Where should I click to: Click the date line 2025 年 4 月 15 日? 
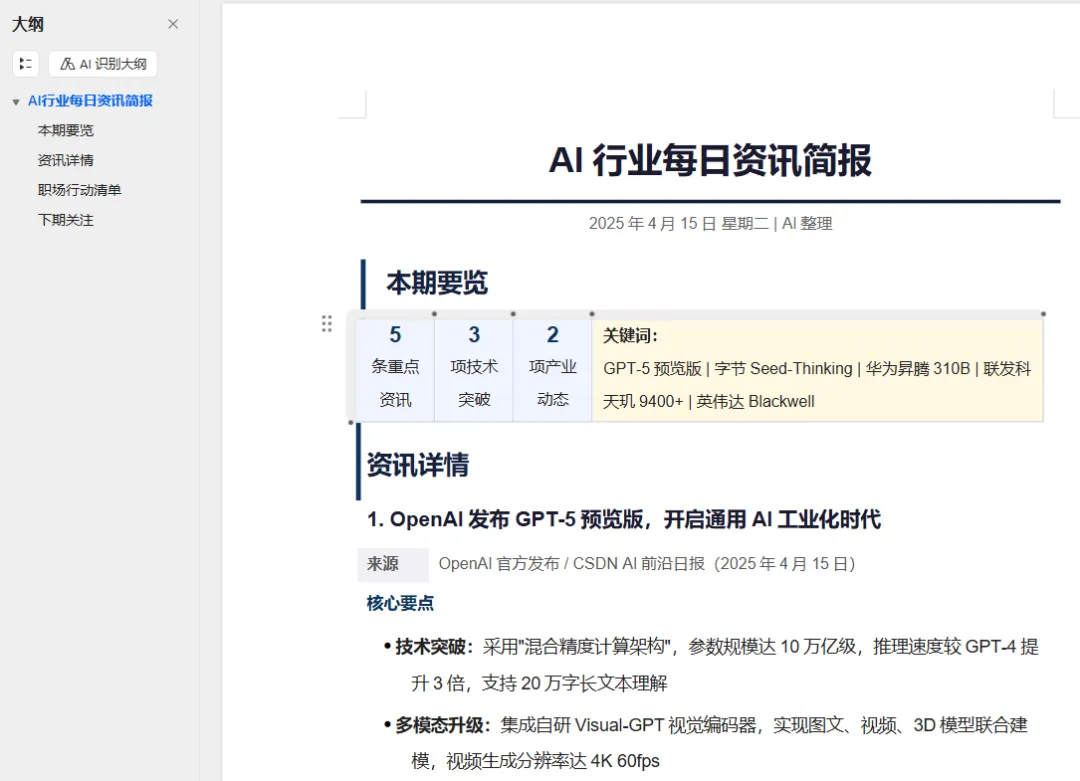pyautogui.click(x=710, y=224)
